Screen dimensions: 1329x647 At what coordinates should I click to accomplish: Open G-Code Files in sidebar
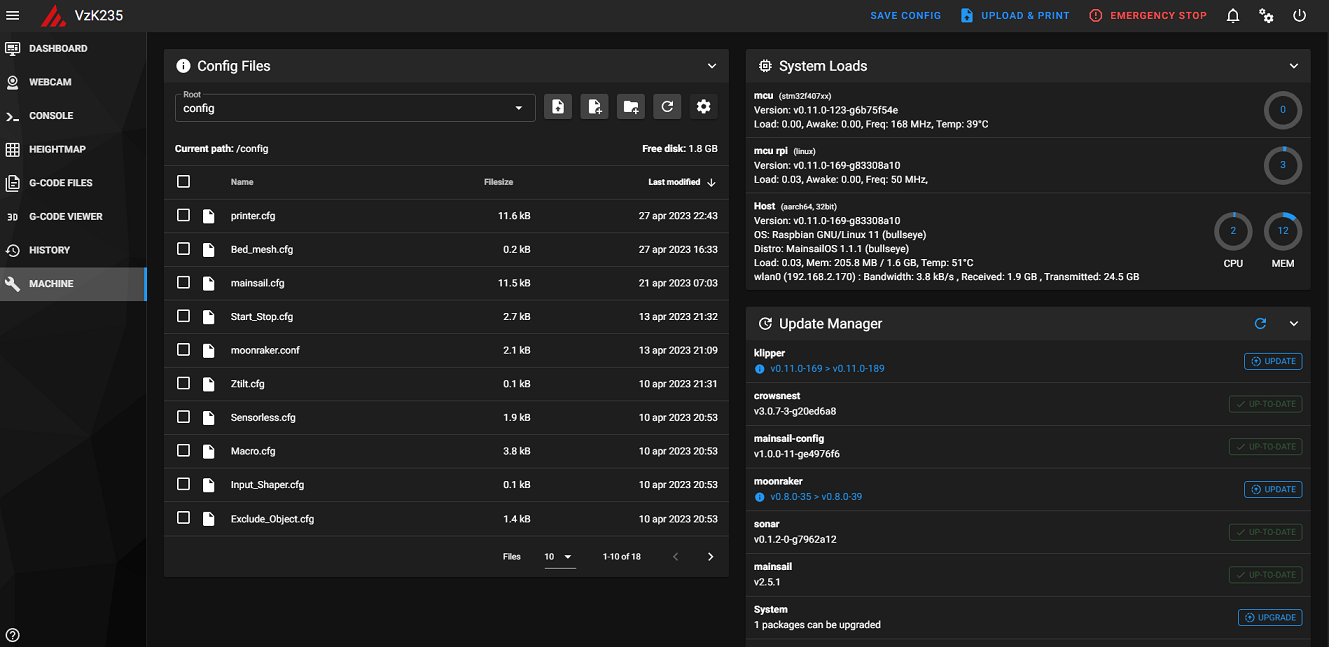point(60,183)
